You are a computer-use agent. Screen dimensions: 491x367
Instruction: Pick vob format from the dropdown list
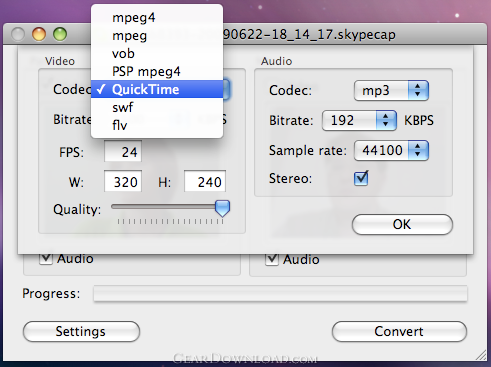(x=157, y=53)
